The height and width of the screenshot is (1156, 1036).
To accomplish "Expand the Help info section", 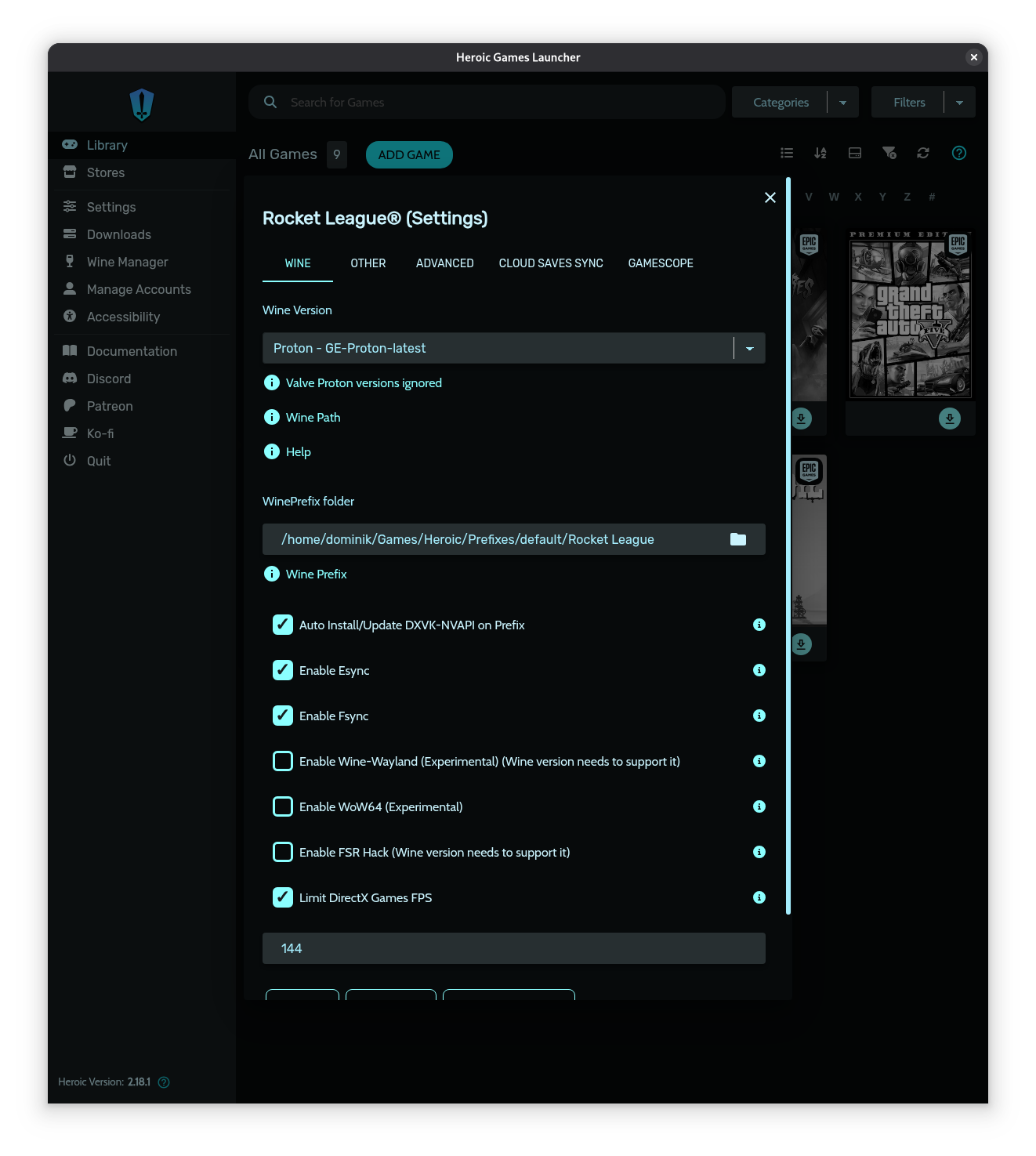I will pyautogui.click(x=288, y=451).
